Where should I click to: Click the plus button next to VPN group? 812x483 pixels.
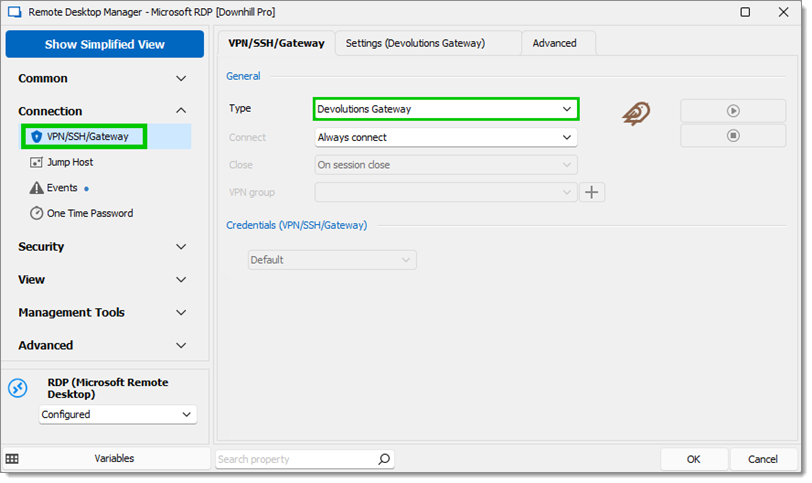(591, 192)
